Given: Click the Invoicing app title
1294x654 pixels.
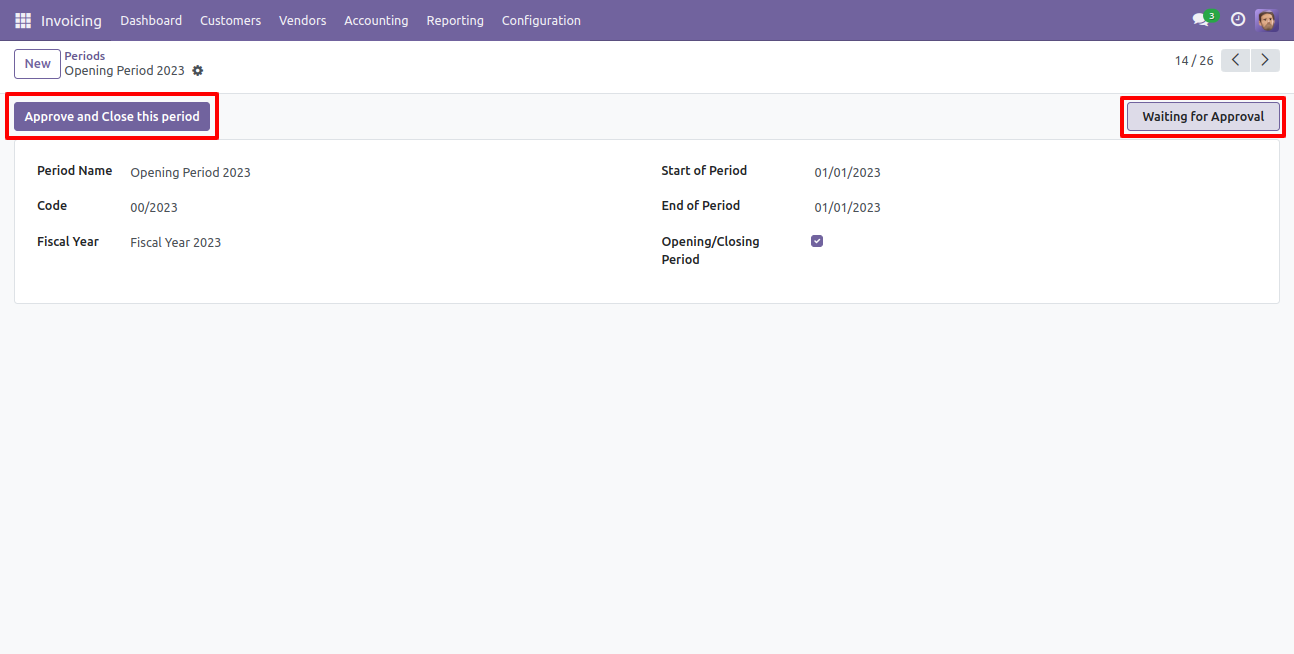Looking at the screenshot, I should [71, 20].
